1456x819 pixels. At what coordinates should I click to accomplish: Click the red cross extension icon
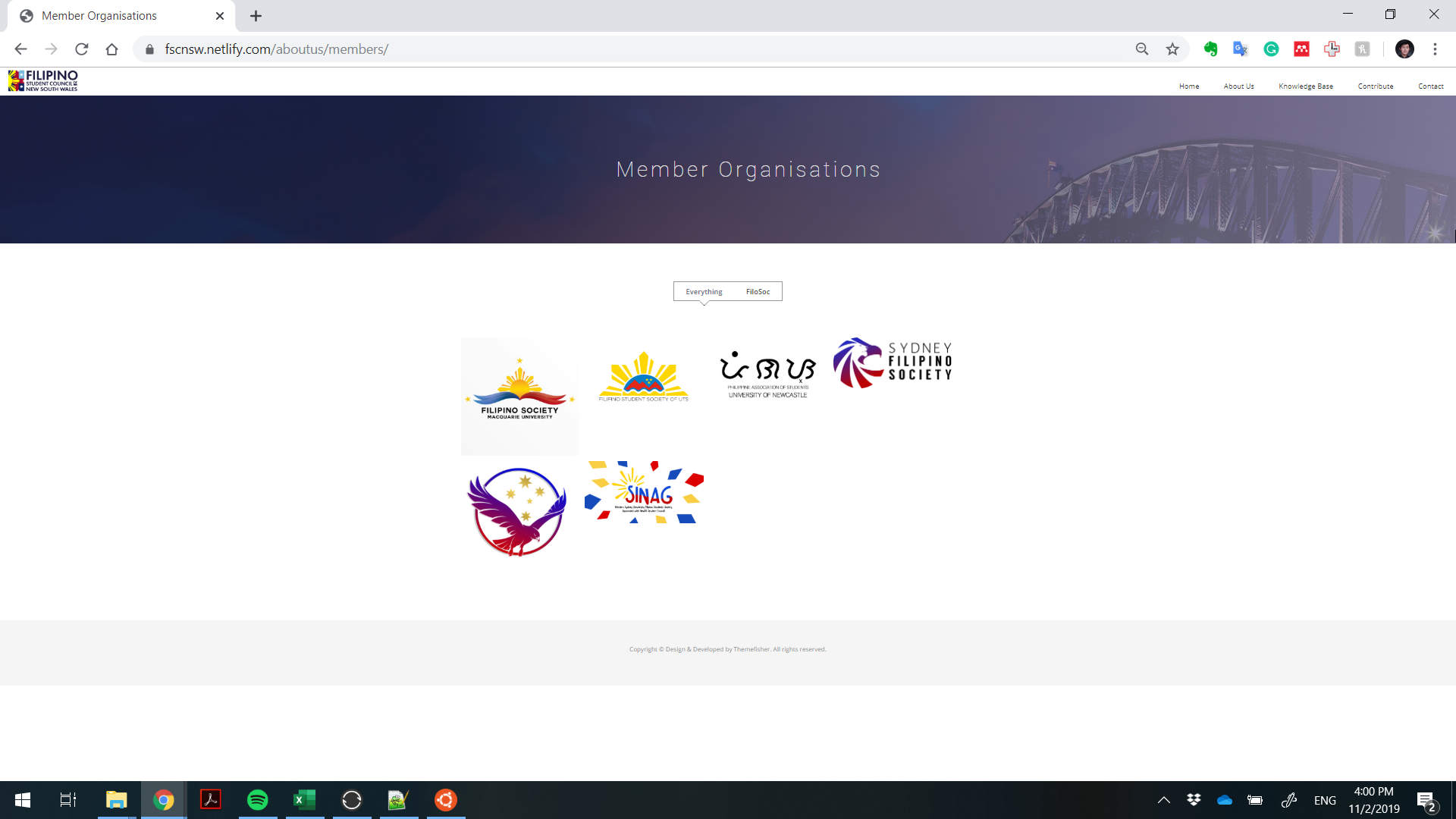tap(1332, 49)
